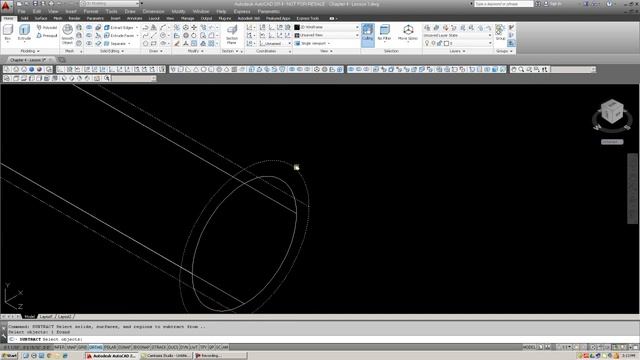Select the Box solid tool
Viewport: 640px width, 360px height.
click(8, 33)
